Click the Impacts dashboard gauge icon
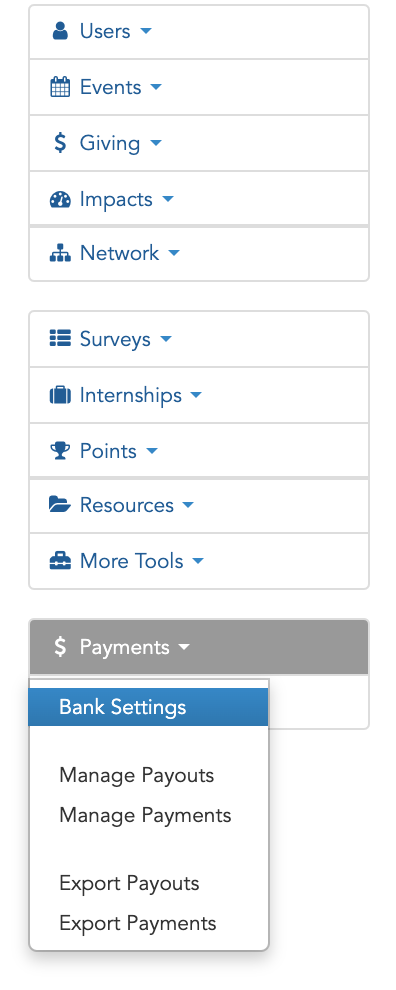Viewport: 396px width, 990px height. coord(60,200)
